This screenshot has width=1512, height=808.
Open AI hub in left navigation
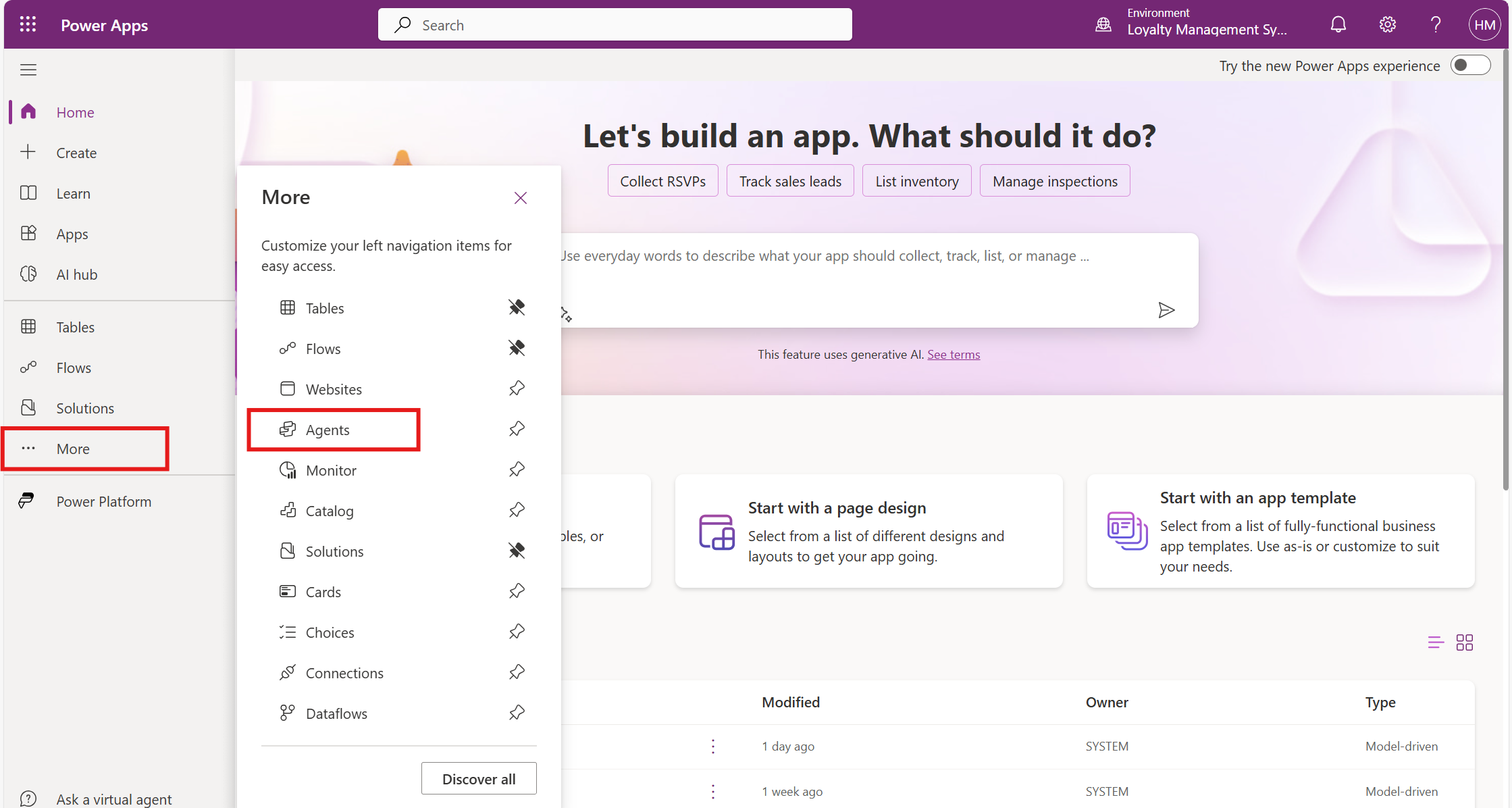[x=76, y=275]
